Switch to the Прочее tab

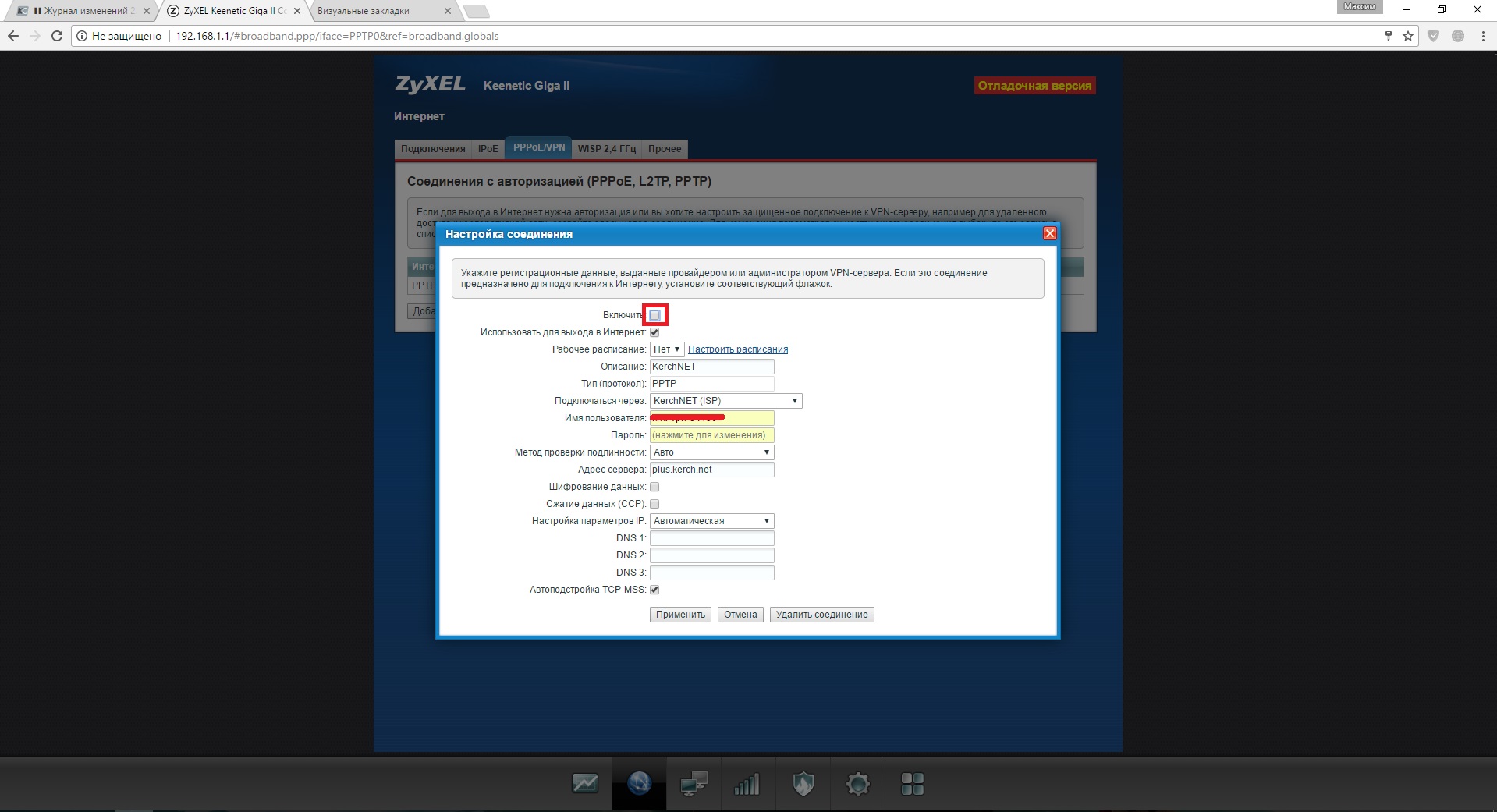coord(665,148)
